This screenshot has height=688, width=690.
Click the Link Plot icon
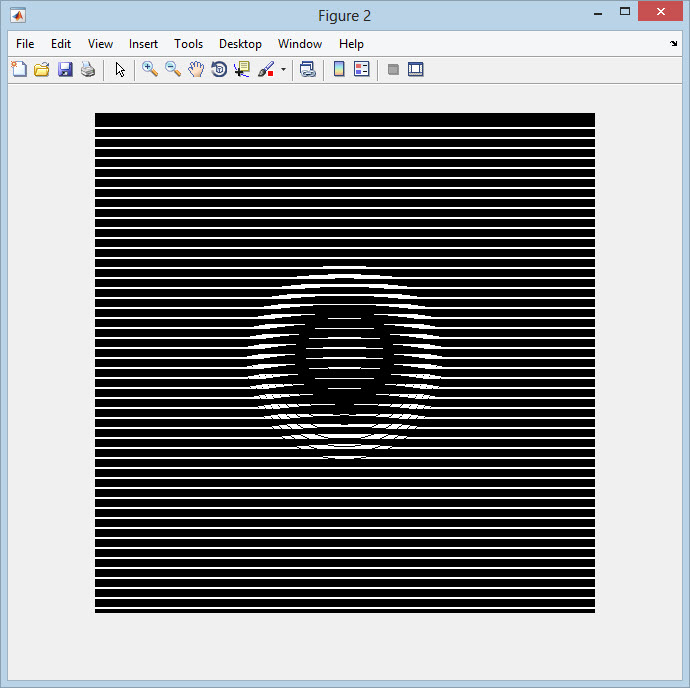pos(308,70)
